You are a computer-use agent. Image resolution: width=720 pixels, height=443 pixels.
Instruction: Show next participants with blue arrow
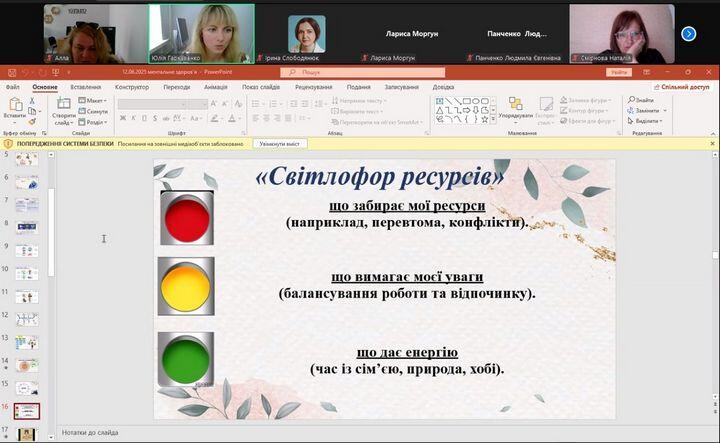688,34
